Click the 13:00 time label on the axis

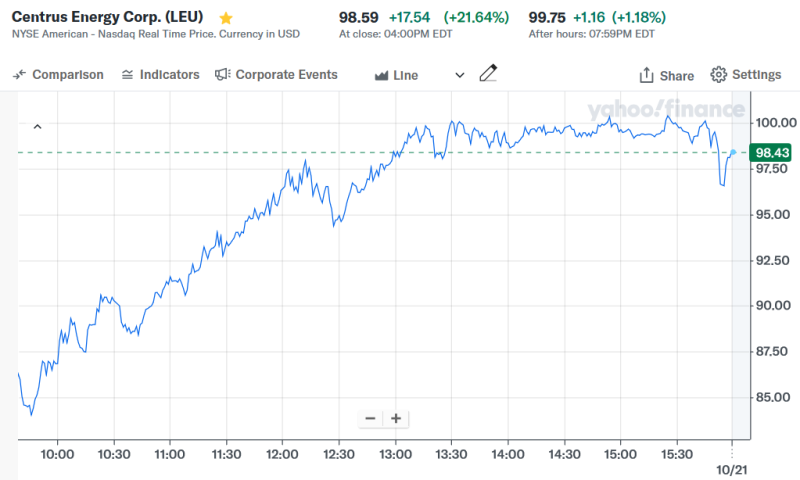(x=396, y=454)
